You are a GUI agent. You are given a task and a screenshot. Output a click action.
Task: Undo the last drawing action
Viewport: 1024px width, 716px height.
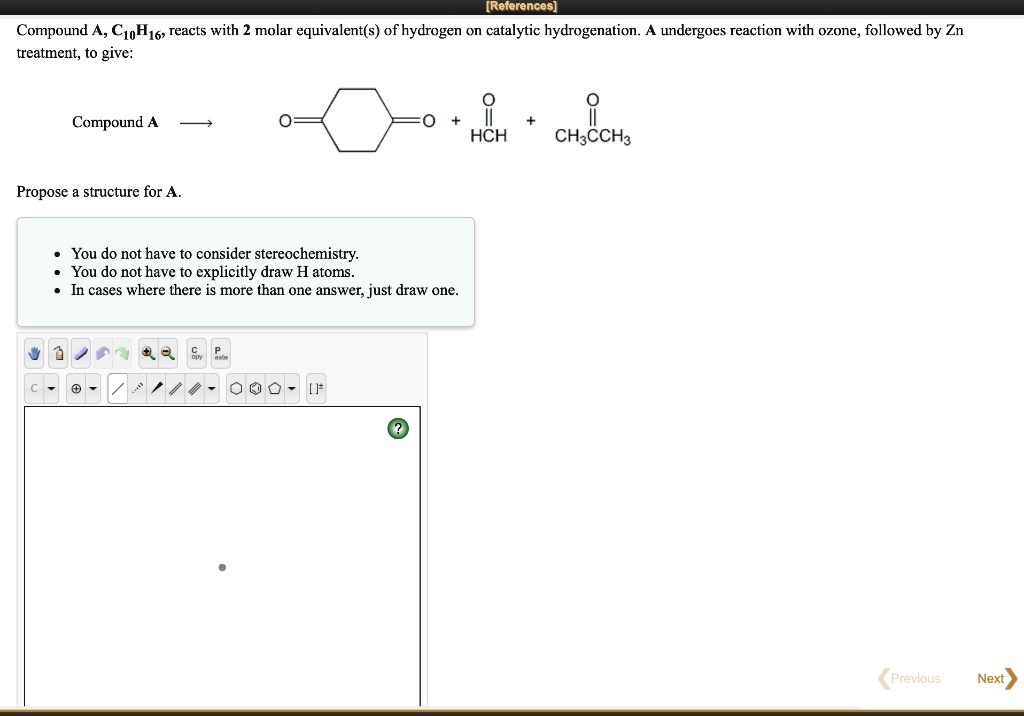tap(102, 353)
